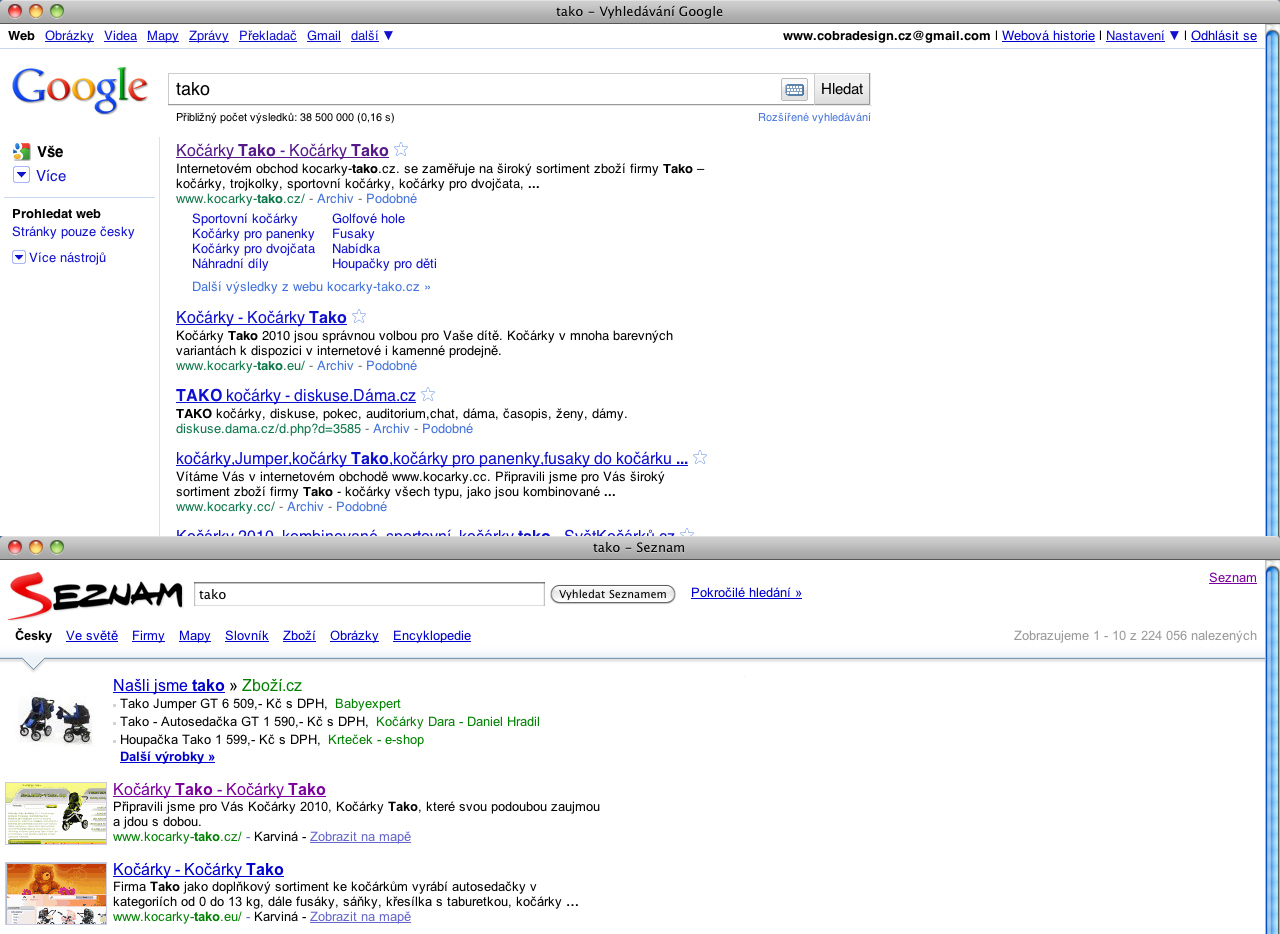Screen dimensions: 1280x934
Task: Select Stránky pouze česky filter
Action: click(x=73, y=231)
